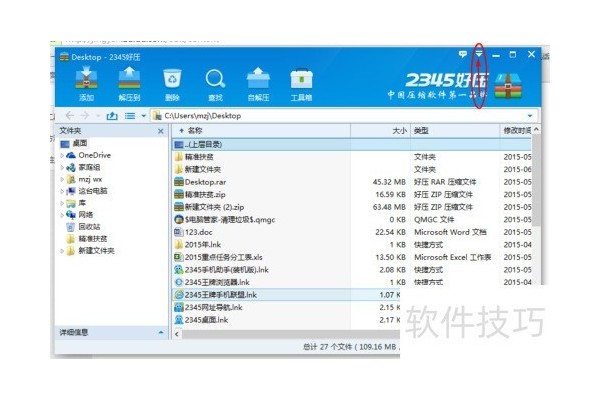600x400 pixels.
Task: Click the 自解压 (Self-extract) icon
Action: 258,83
